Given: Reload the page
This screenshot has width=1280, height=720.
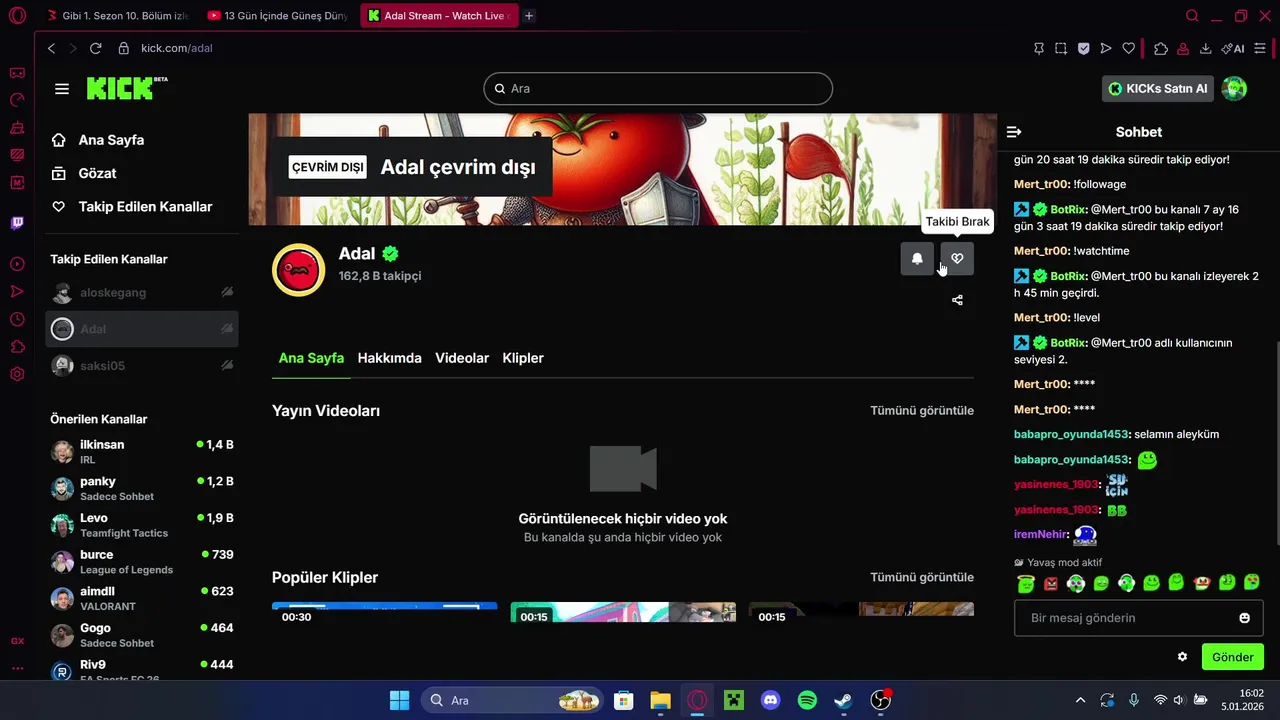Looking at the screenshot, I should (96, 48).
